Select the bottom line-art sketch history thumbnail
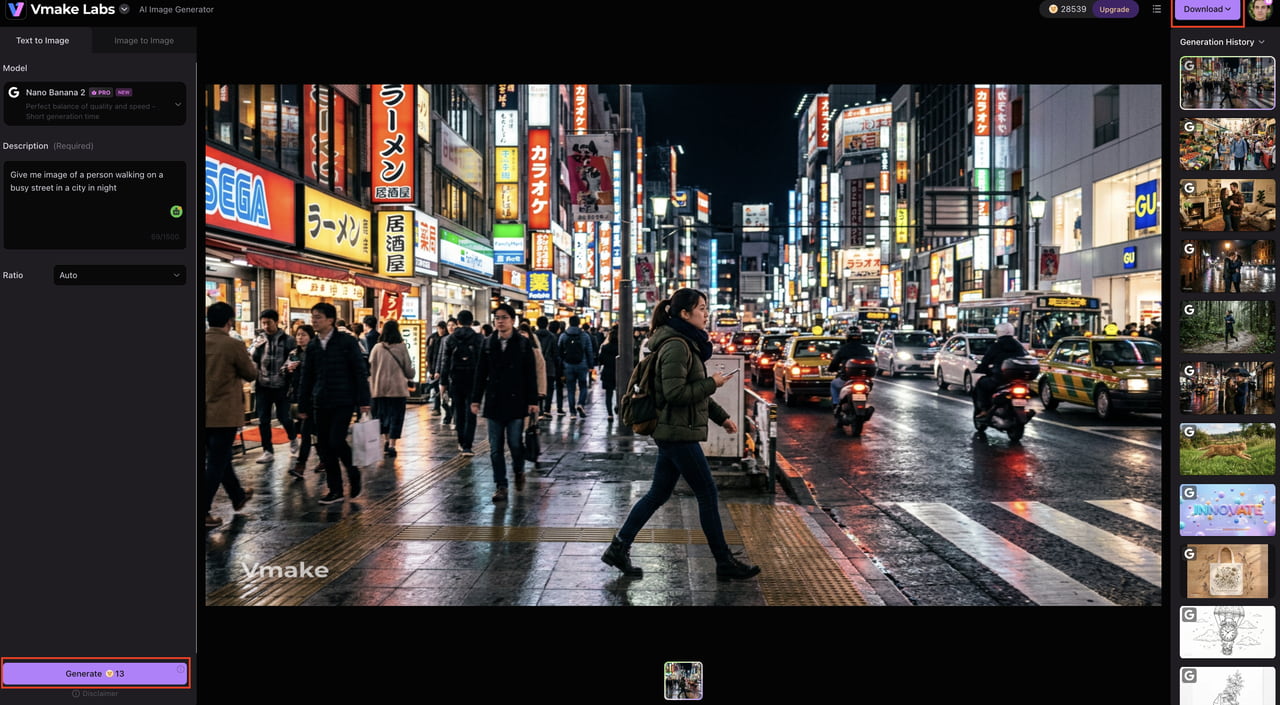Viewport: 1280px width, 705px height. pos(1227,686)
